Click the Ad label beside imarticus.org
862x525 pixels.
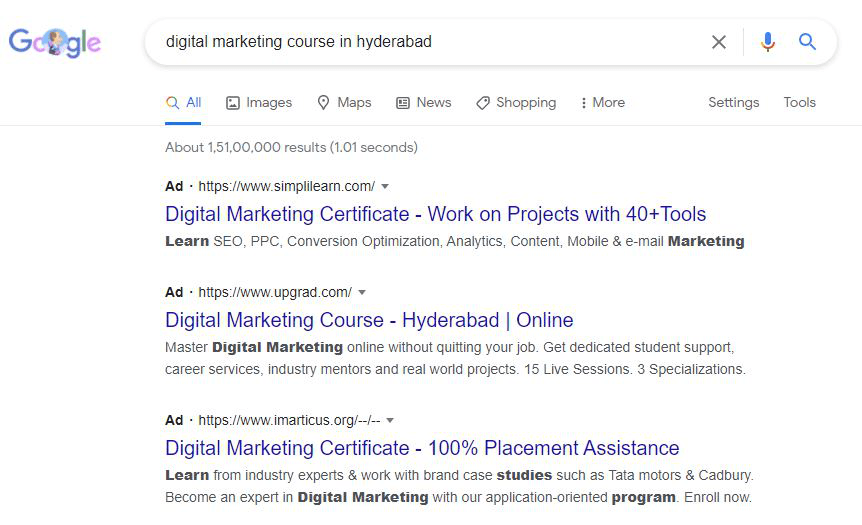pos(174,421)
